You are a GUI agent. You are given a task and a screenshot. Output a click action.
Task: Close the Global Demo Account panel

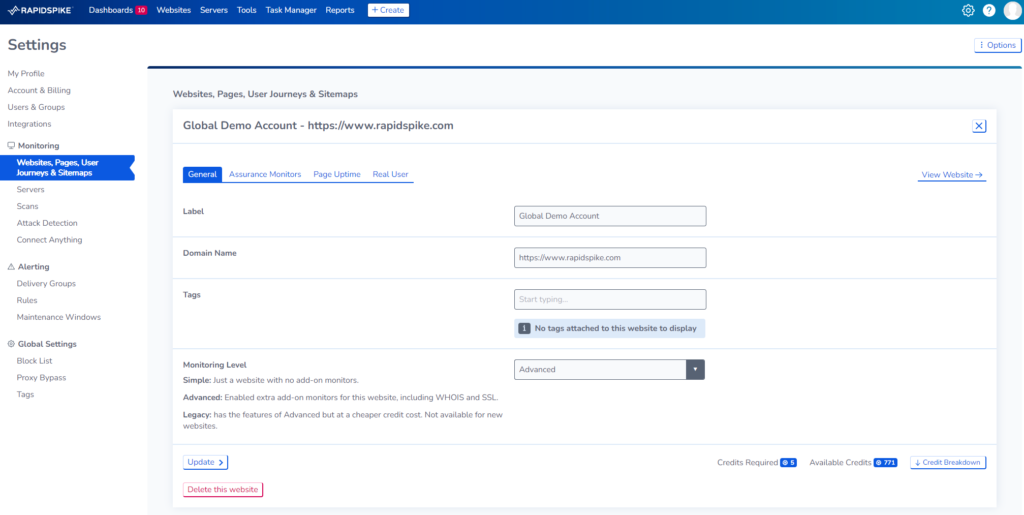click(979, 126)
